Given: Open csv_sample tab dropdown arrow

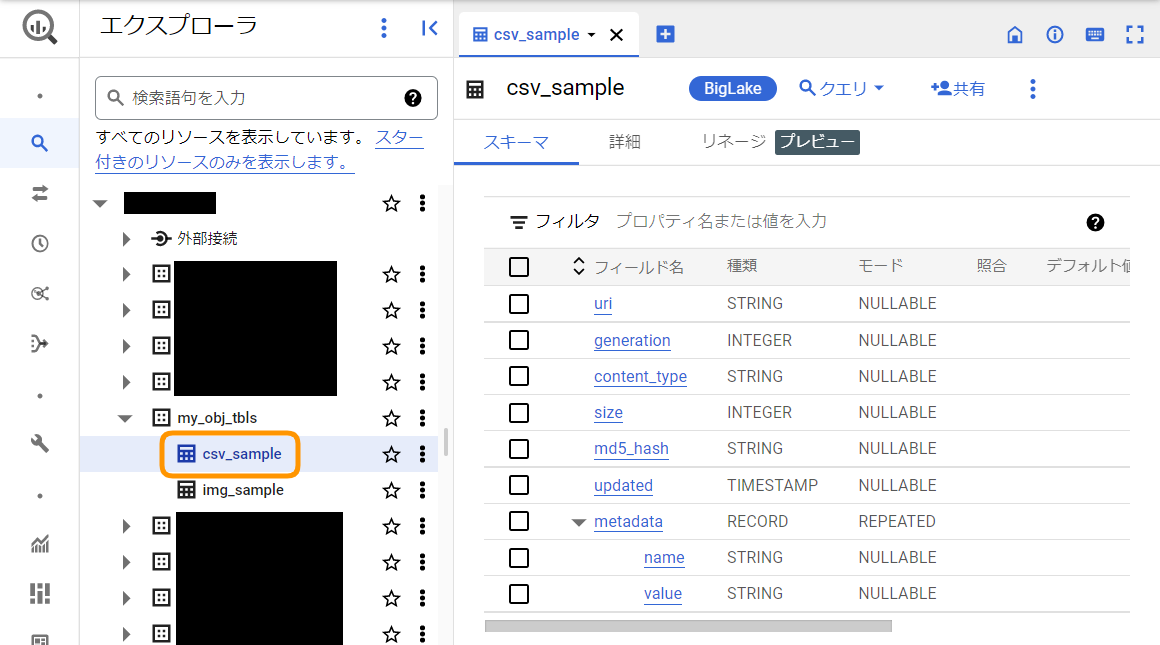Looking at the screenshot, I should click(591, 35).
